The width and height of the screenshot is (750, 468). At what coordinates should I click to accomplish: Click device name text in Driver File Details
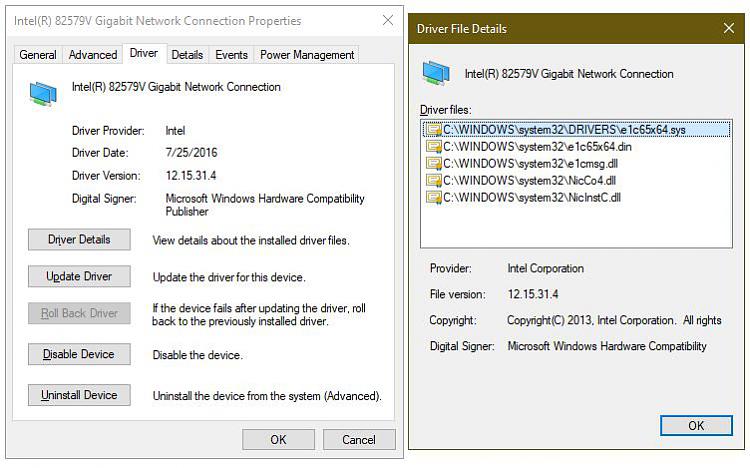click(x=569, y=74)
